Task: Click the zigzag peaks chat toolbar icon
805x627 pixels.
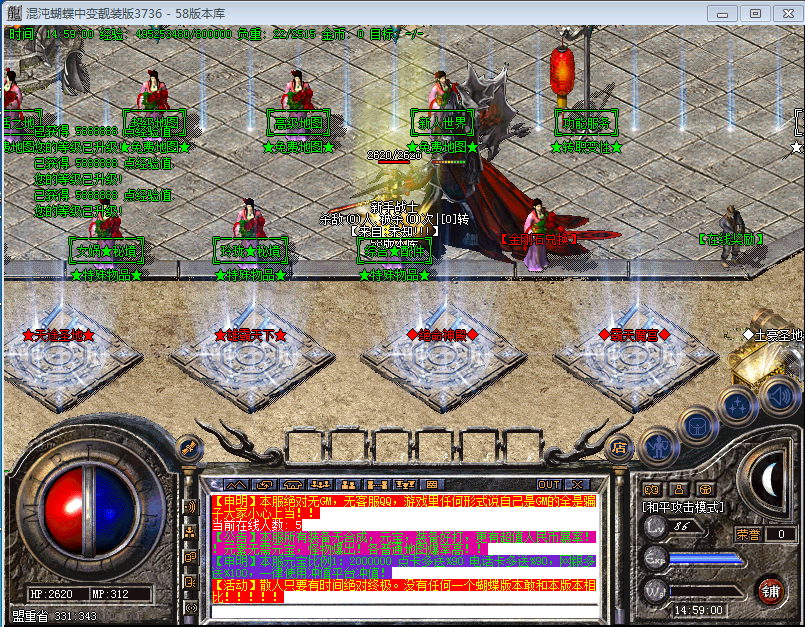Action: tap(236, 485)
